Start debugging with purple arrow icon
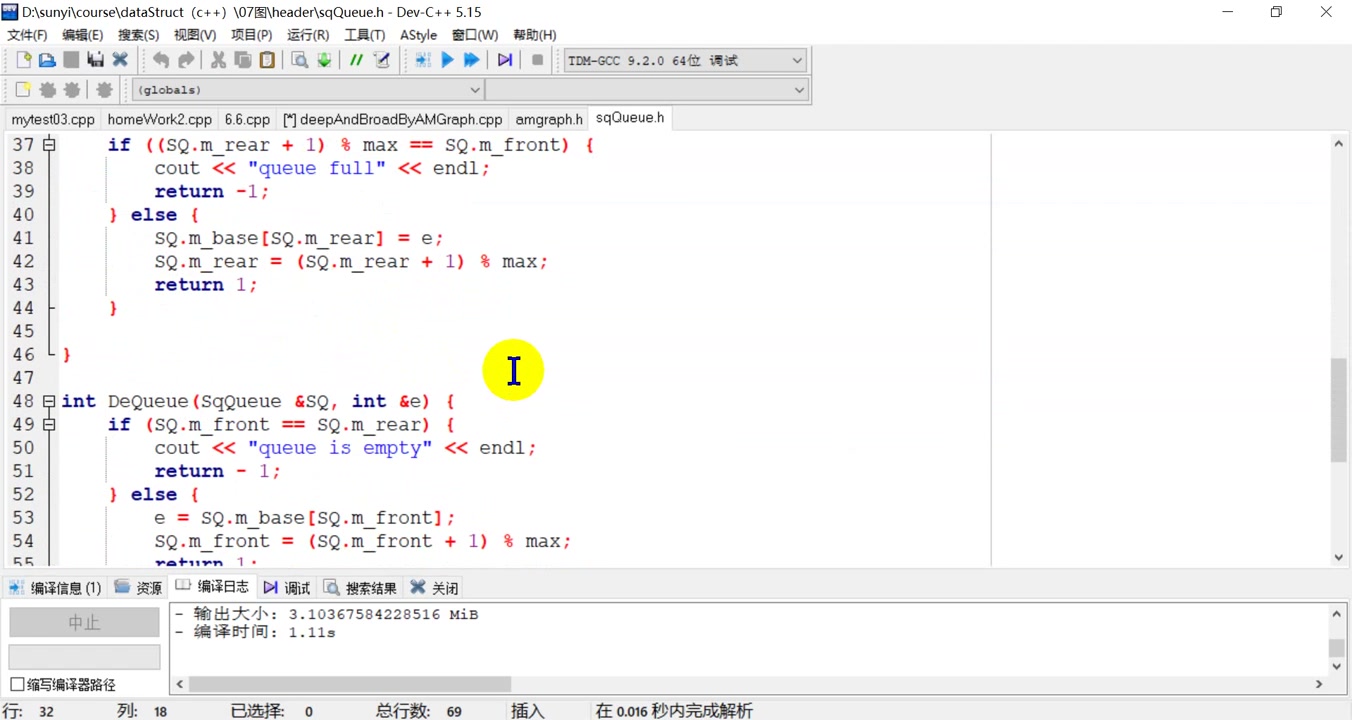The height and width of the screenshot is (720, 1352). point(505,60)
